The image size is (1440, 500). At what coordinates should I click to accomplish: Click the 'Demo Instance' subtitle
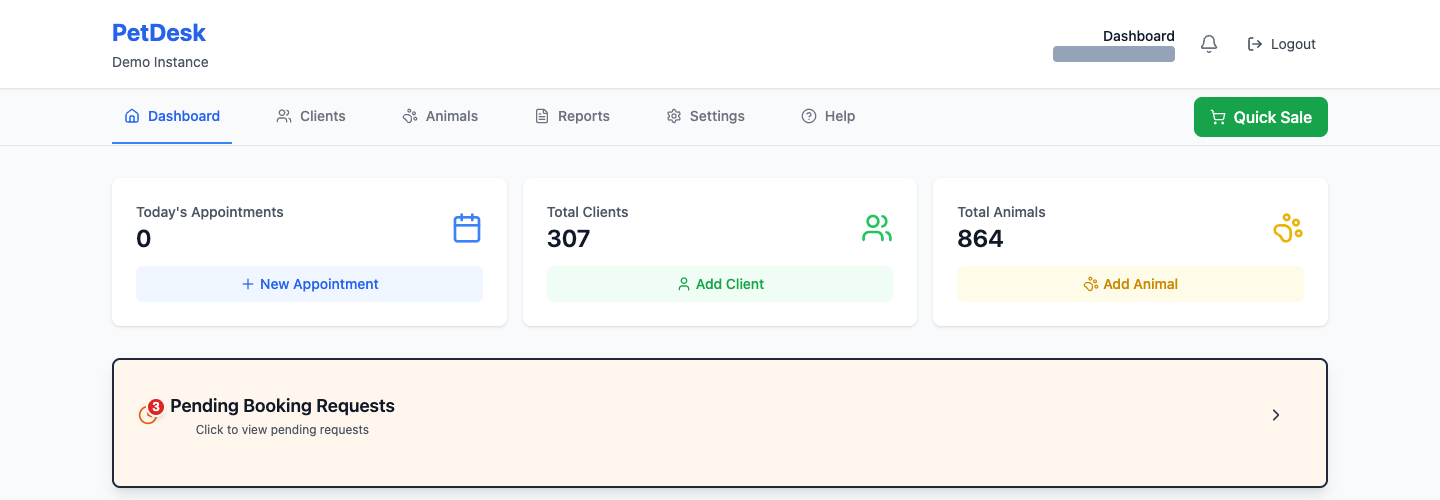[x=160, y=62]
